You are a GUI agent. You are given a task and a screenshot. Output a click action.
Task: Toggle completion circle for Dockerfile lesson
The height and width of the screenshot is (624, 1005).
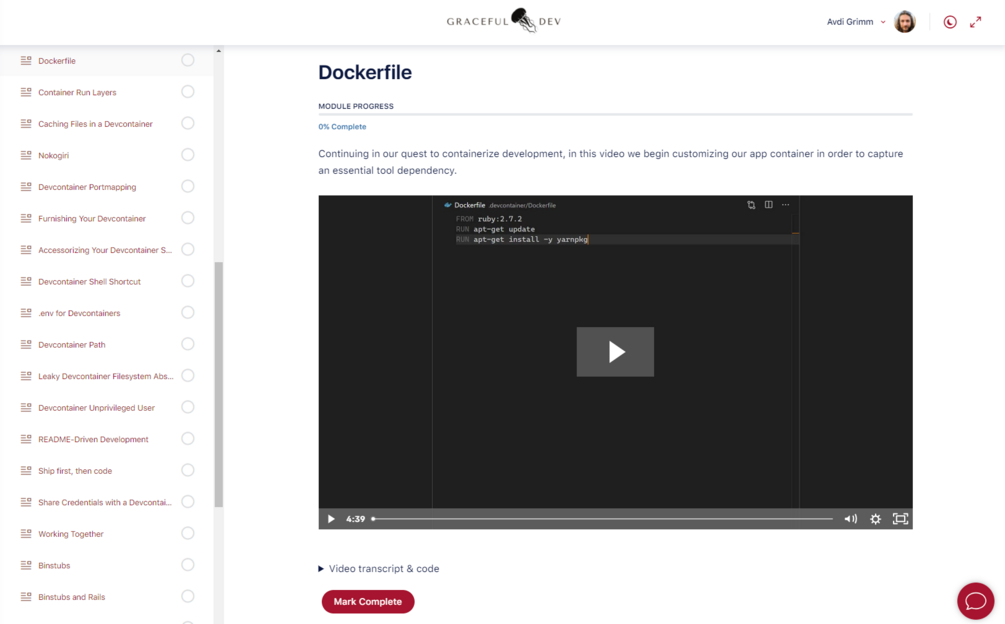188,60
